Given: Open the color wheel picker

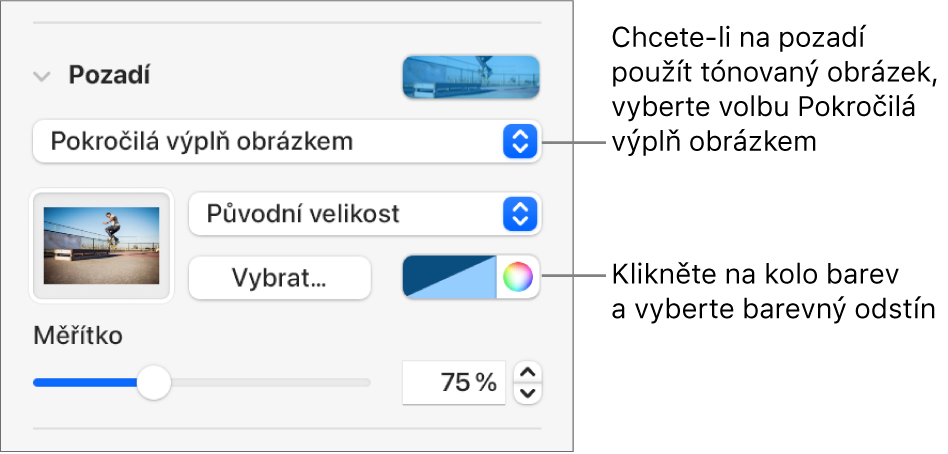Looking at the screenshot, I should 517,277.
